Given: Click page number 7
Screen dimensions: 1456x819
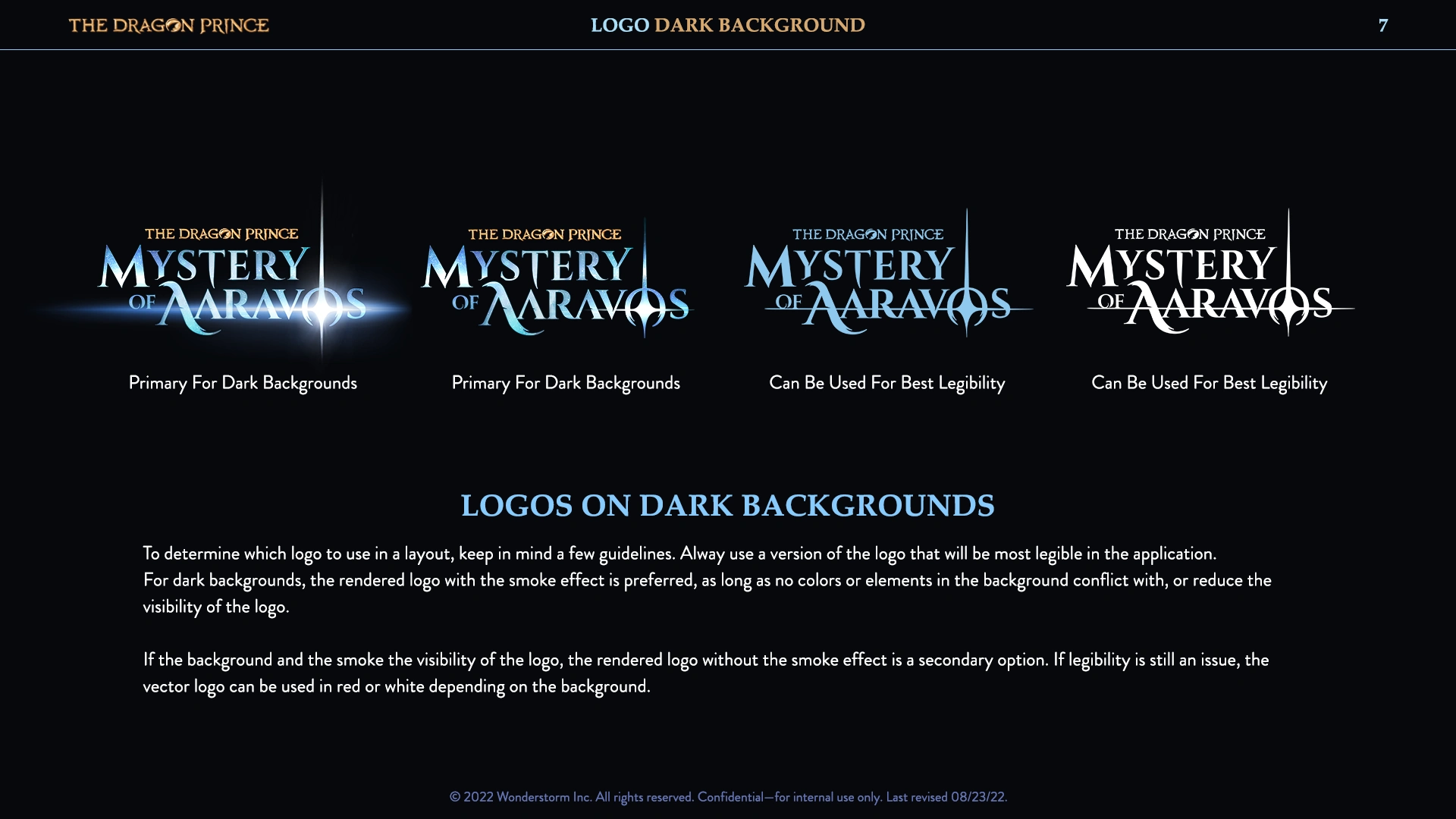Looking at the screenshot, I should point(1383,26).
